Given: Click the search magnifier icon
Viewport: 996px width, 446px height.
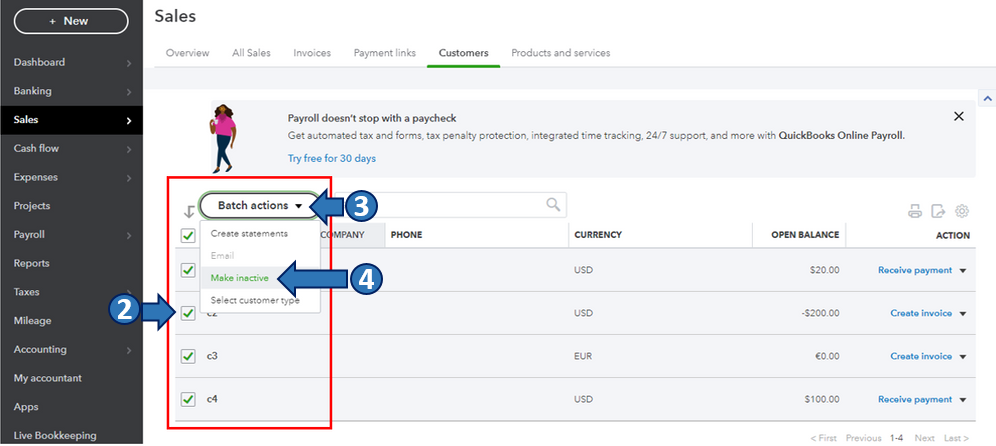Looking at the screenshot, I should tap(553, 205).
